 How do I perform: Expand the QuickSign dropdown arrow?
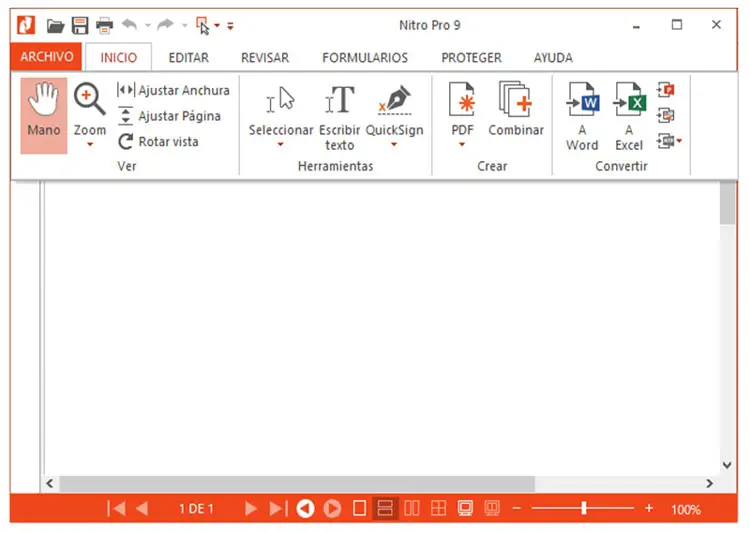click(394, 144)
